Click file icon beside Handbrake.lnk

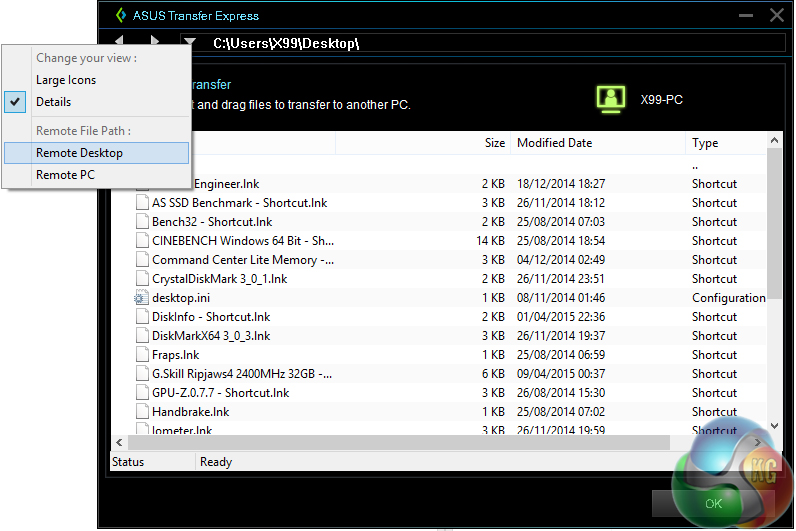click(142, 412)
